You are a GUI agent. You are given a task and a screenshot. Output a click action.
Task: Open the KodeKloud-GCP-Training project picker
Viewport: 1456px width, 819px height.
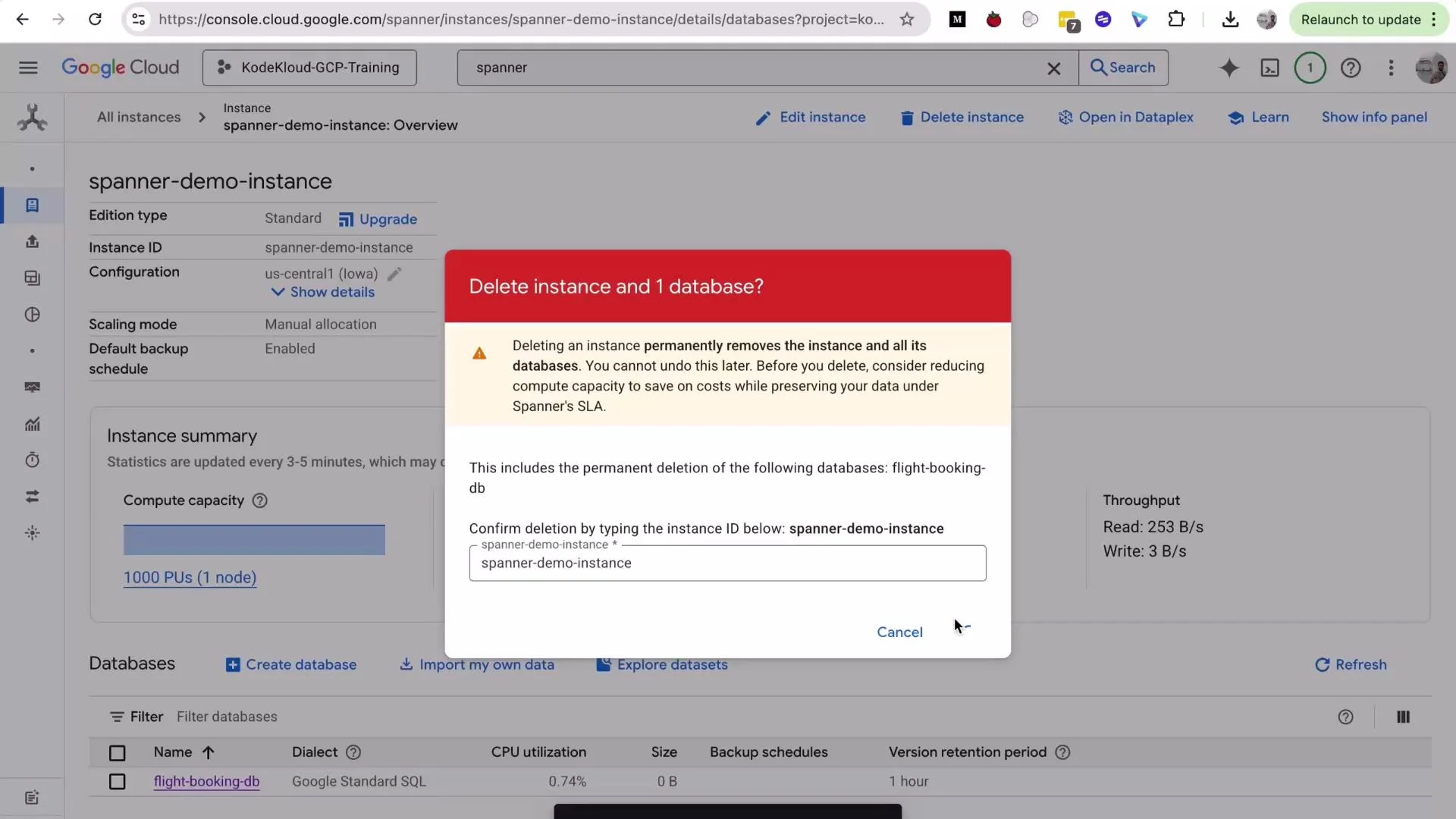pos(309,67)
